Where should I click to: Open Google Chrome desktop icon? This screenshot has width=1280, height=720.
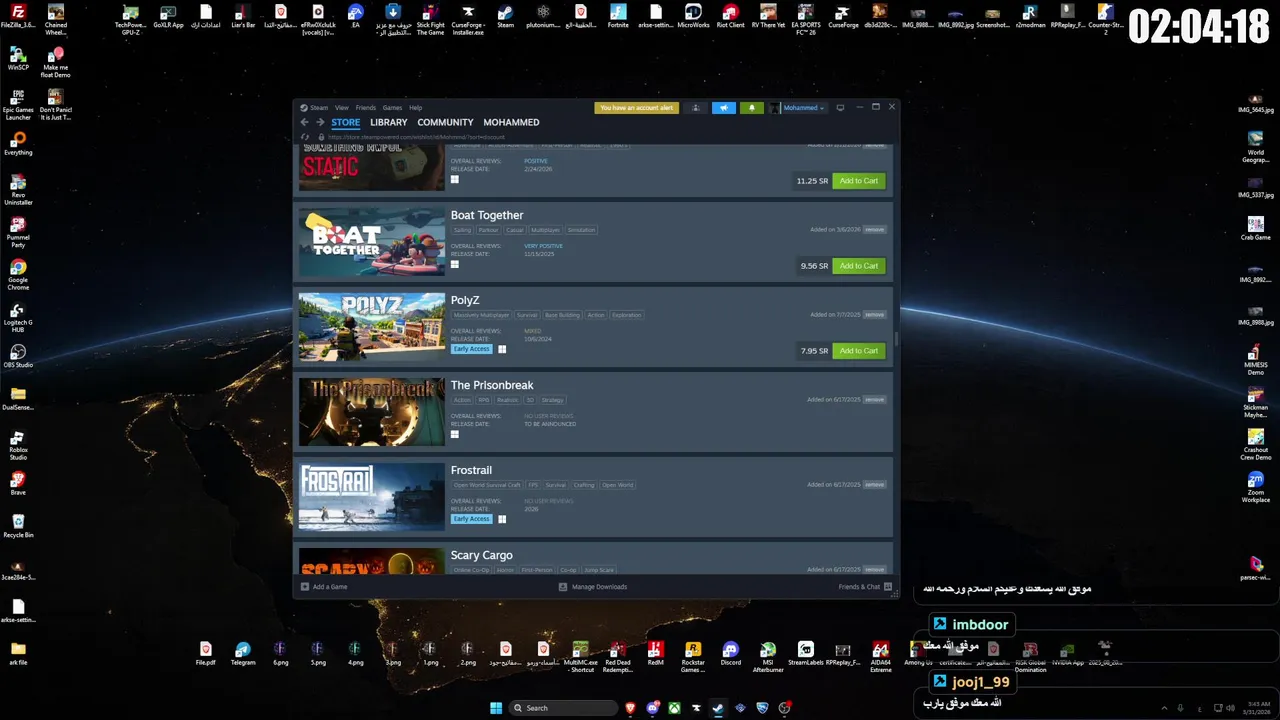coord(18,274)
